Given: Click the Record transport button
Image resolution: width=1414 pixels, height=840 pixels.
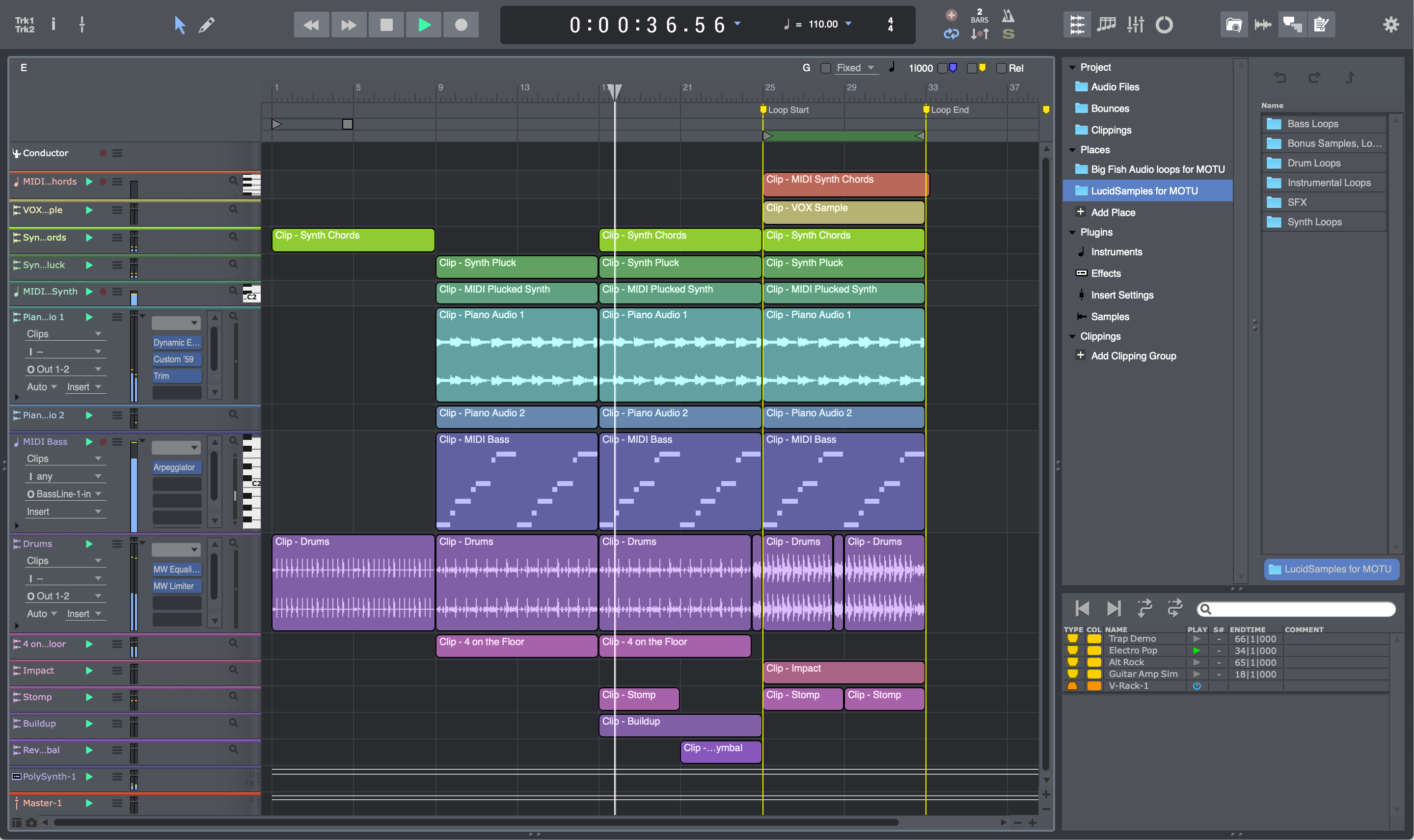Looking at the screenshot, I should [x=461, y=25].
